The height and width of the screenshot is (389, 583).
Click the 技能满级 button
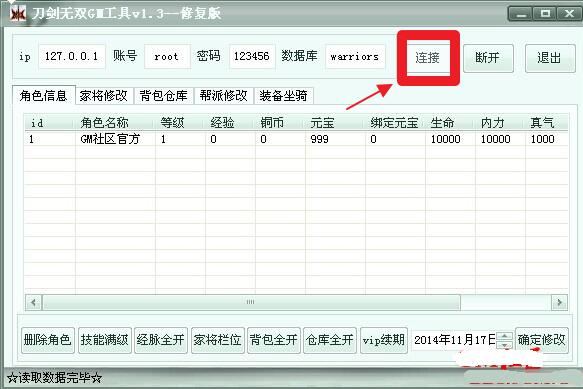coord(104,340)
